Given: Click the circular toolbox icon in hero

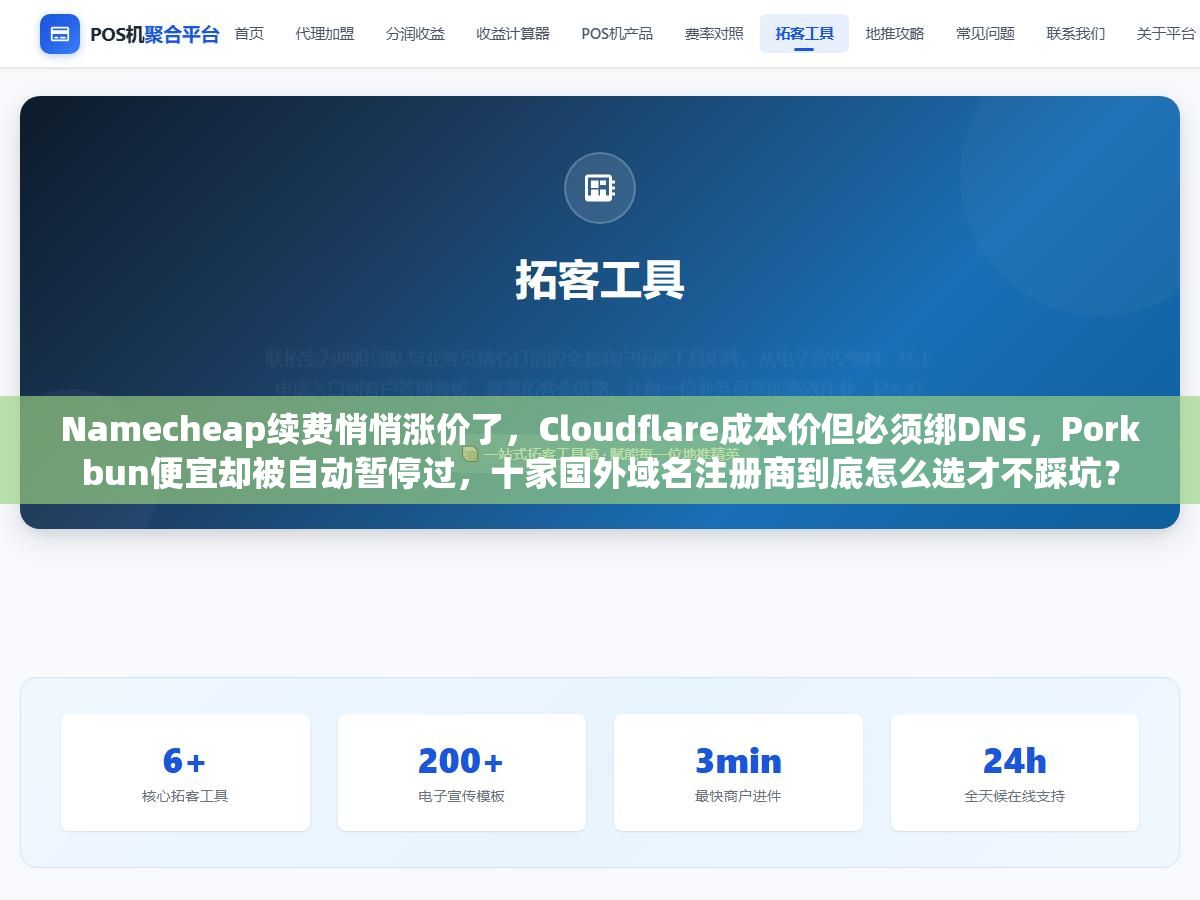Looking at the screenshot, I should tap(600, 188).
